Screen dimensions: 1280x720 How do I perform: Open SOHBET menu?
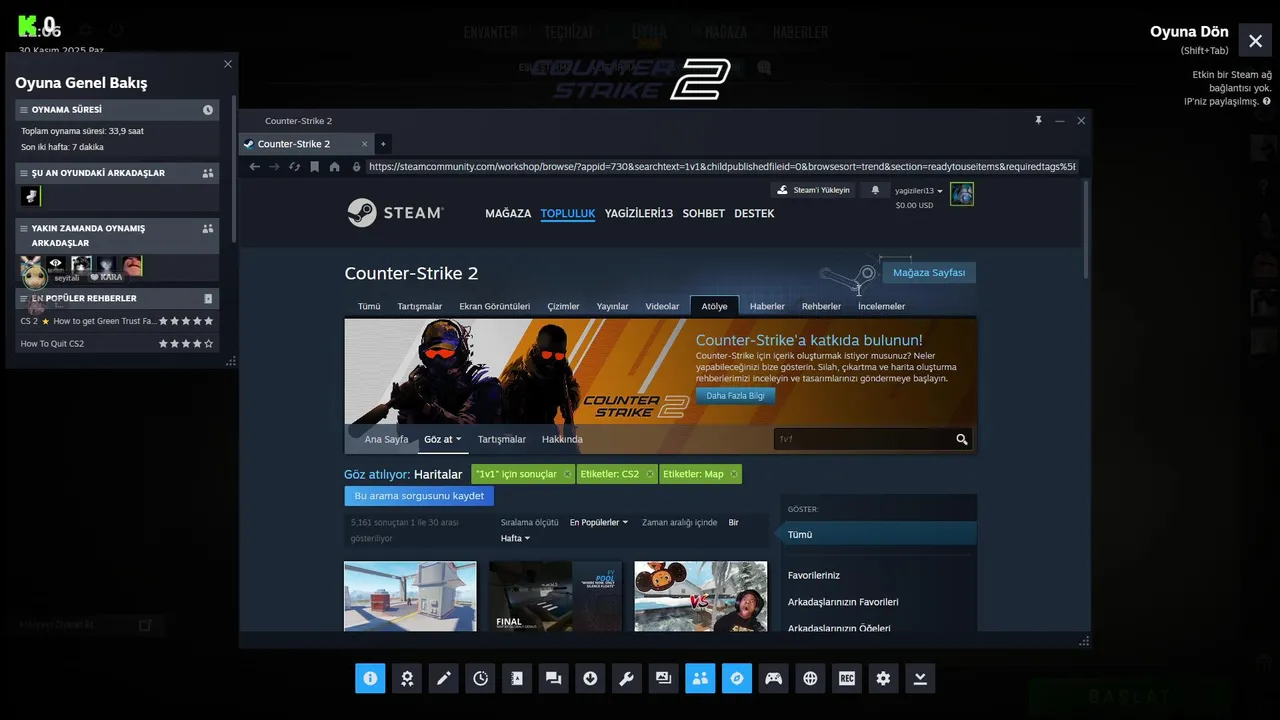click(704, 213)
